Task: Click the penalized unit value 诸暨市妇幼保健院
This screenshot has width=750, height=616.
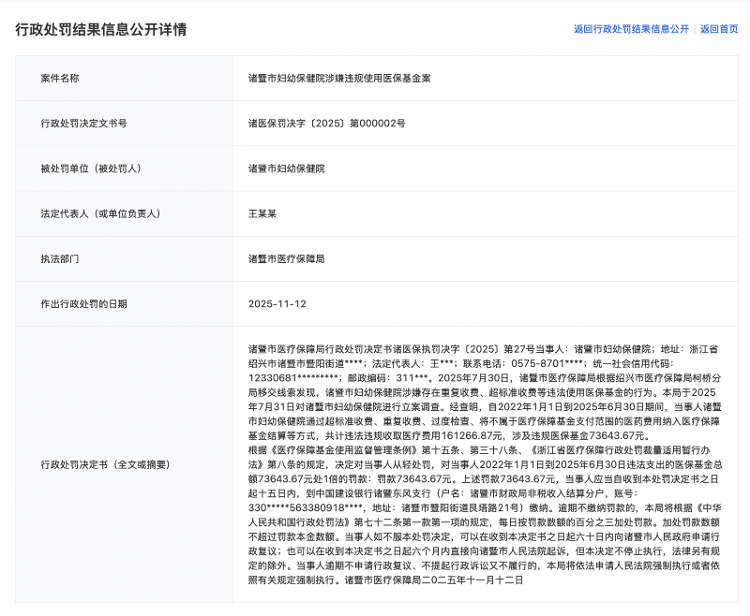Action: click(286, 168)
